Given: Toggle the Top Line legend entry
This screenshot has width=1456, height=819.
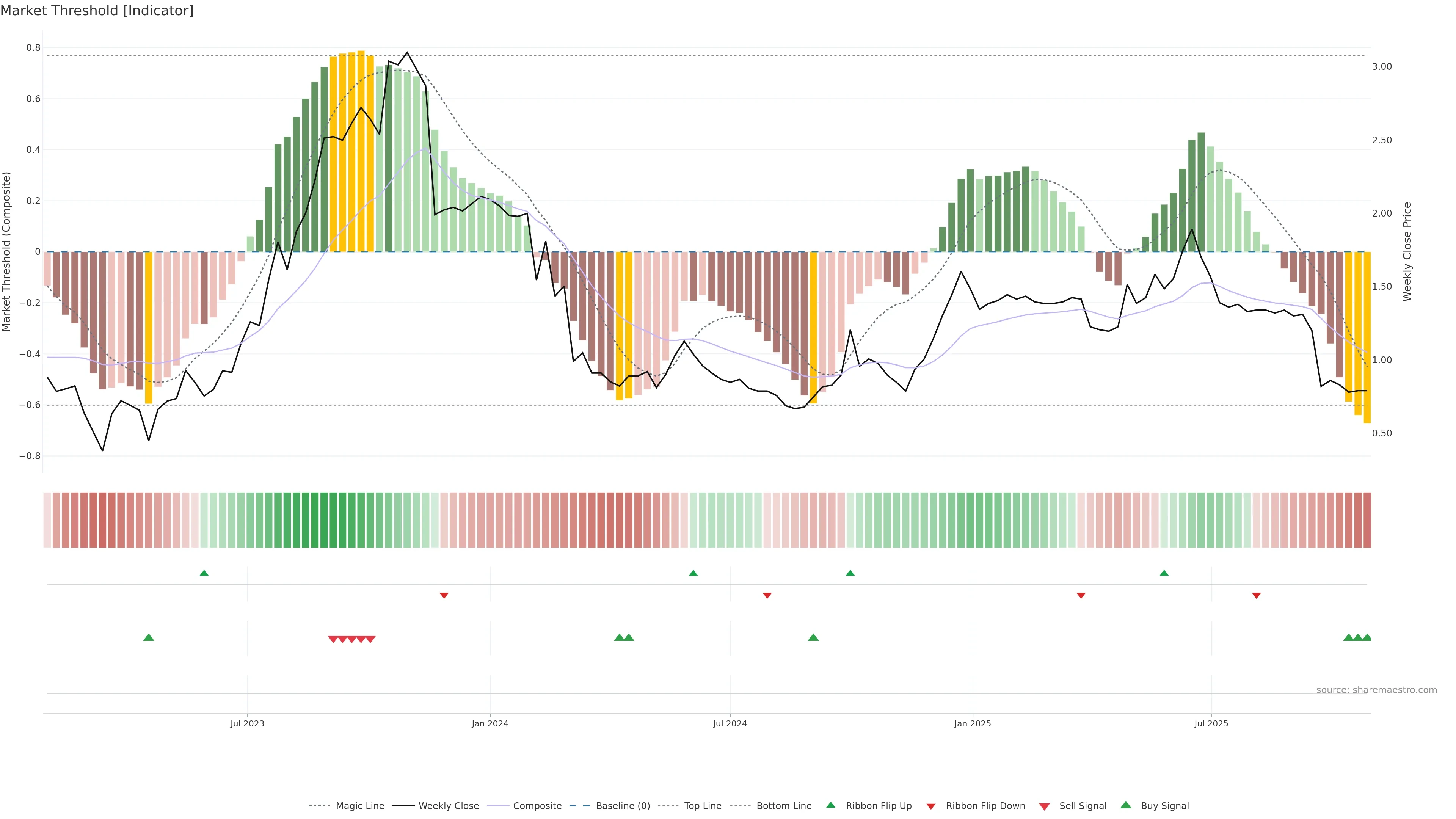Looking at the screenshot, I should click(x=703, y=806).
